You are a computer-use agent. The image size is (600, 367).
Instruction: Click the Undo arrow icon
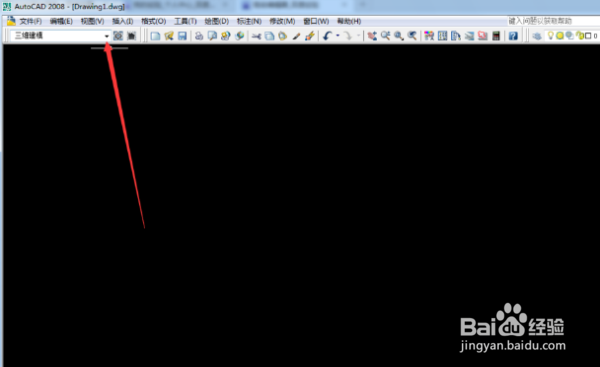point(327,36)
